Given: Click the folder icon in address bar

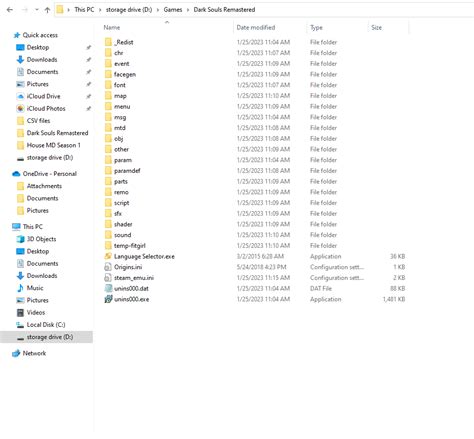Looking at the screenshot, I should pos(60,10).
